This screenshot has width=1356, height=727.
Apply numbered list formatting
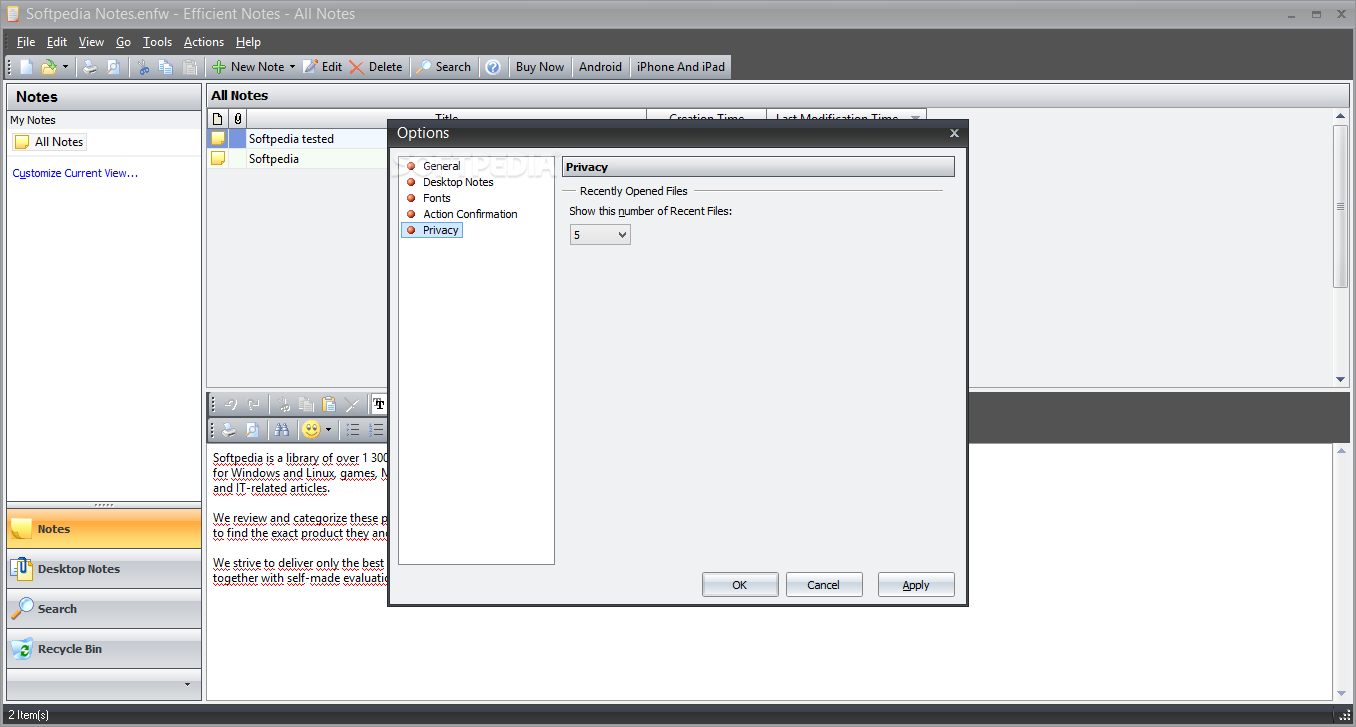376,430
